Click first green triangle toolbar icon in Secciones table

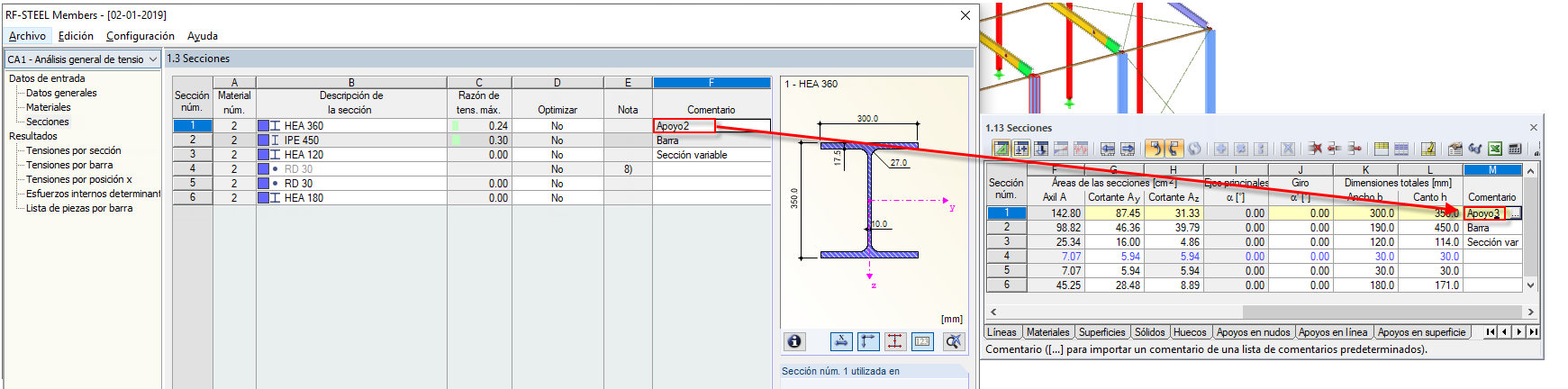tap(1001, 149)
